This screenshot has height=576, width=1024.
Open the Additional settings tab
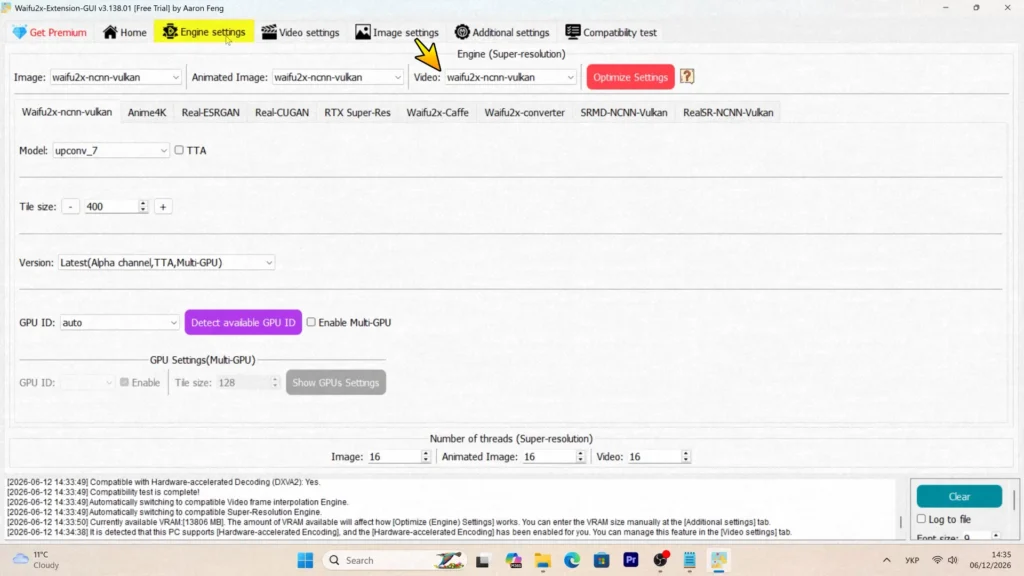click(x=502, y=32)
